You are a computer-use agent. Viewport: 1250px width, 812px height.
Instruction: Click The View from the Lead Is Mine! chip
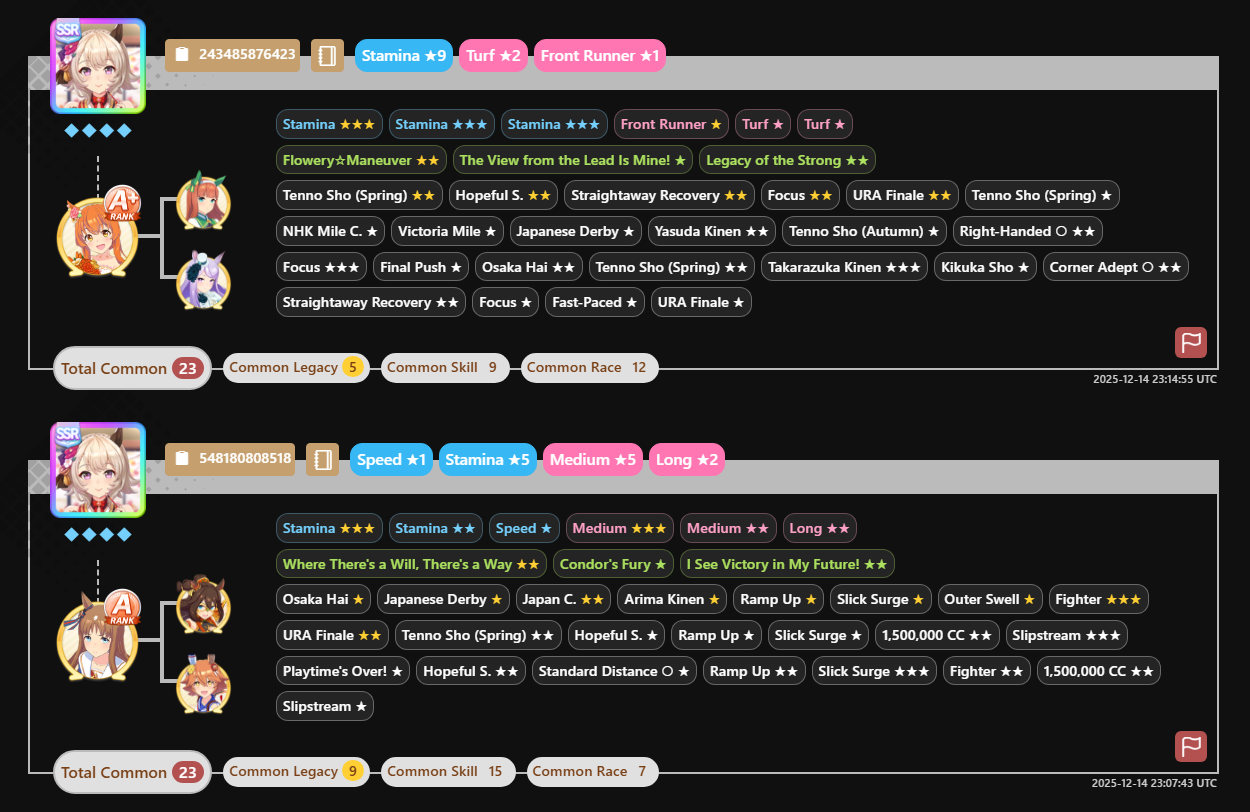[x=573, y=160]
